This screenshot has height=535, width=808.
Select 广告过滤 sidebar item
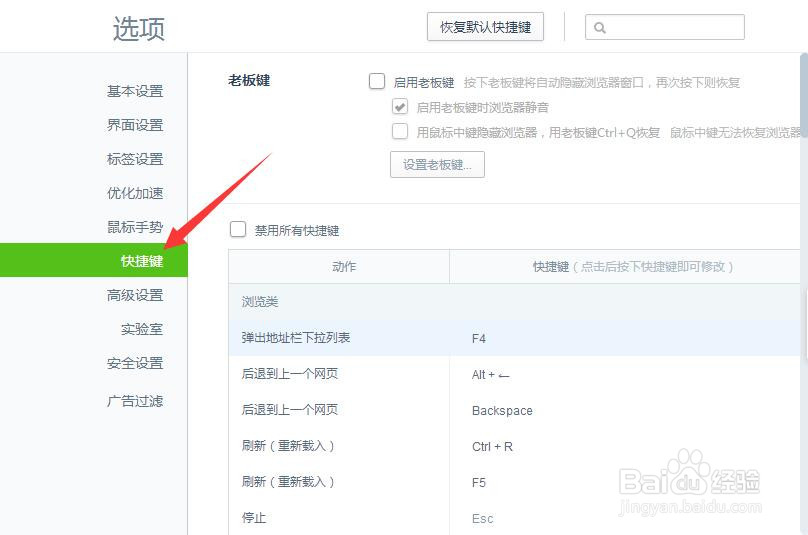[x=135, y=401]
